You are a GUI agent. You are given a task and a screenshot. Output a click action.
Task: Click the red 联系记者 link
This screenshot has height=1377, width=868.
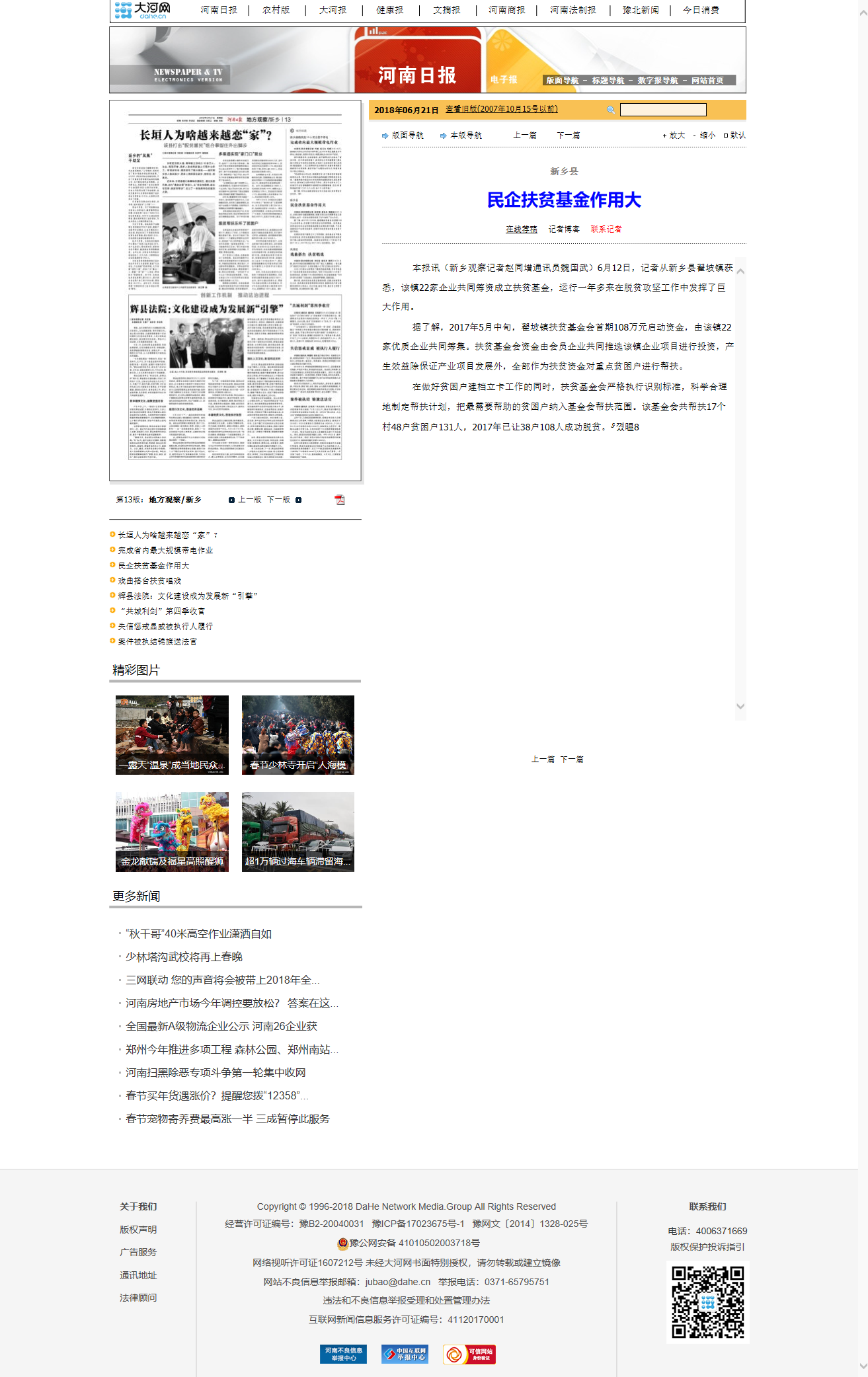coord(606,229)
